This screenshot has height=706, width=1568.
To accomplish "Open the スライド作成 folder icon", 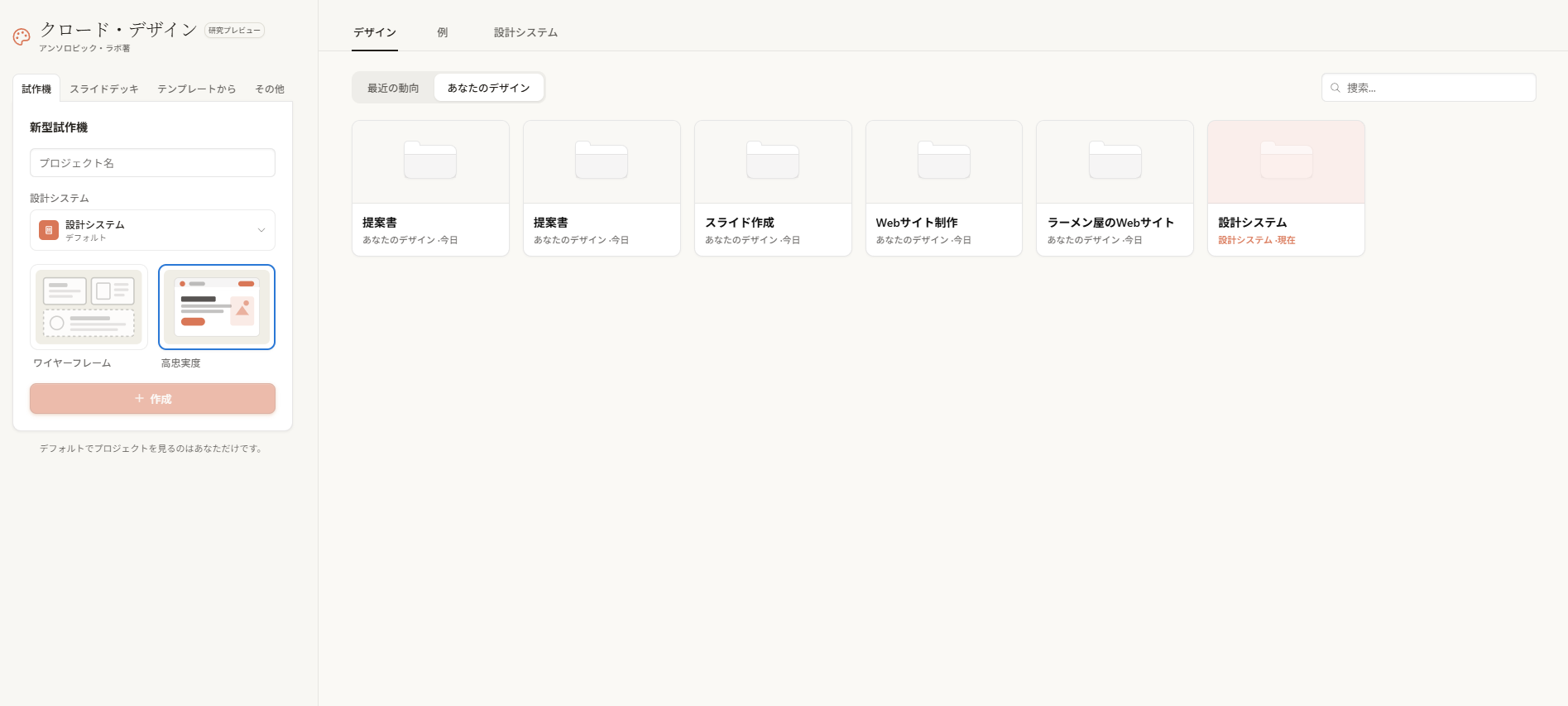I will click(772, 161).
